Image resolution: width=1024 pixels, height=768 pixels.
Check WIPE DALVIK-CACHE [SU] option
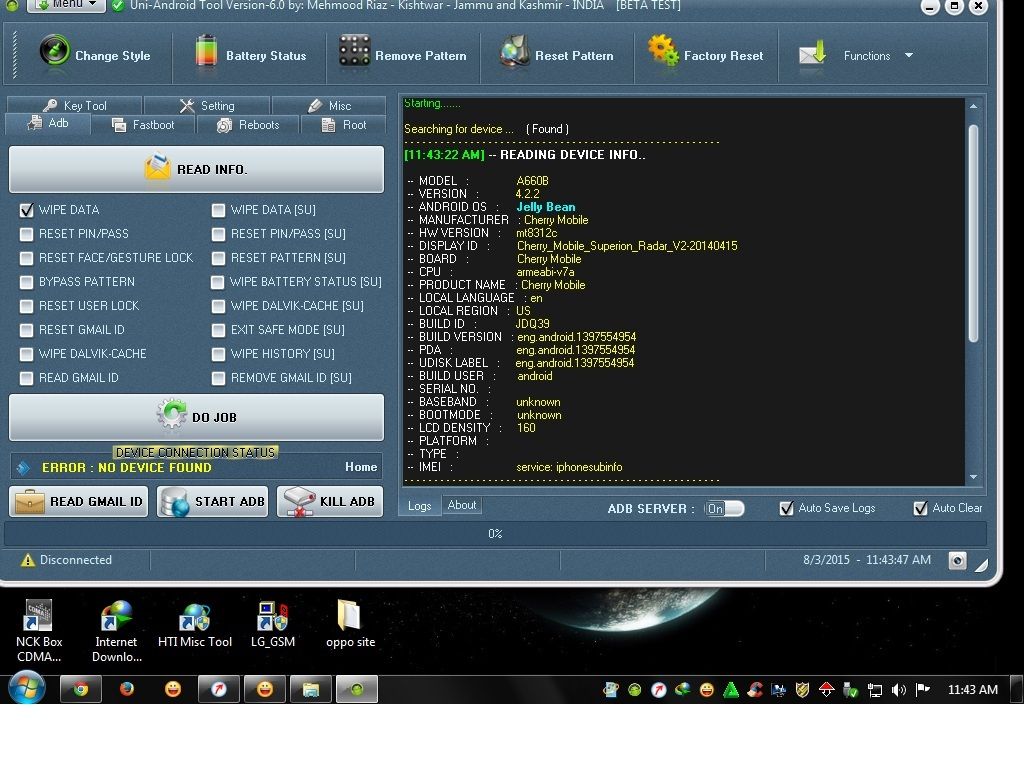click(218, 306)
